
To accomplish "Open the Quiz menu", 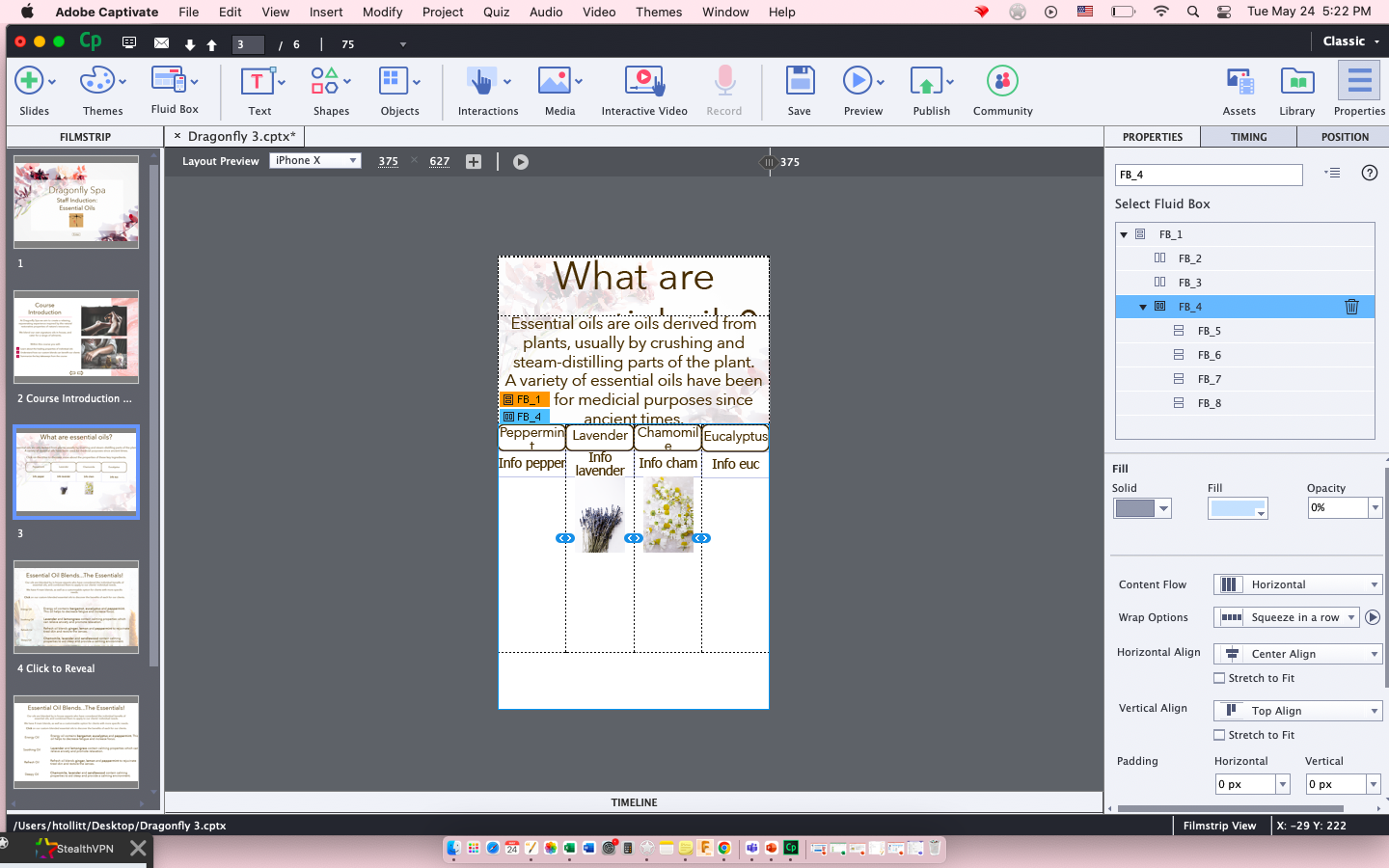I will 496,12.
